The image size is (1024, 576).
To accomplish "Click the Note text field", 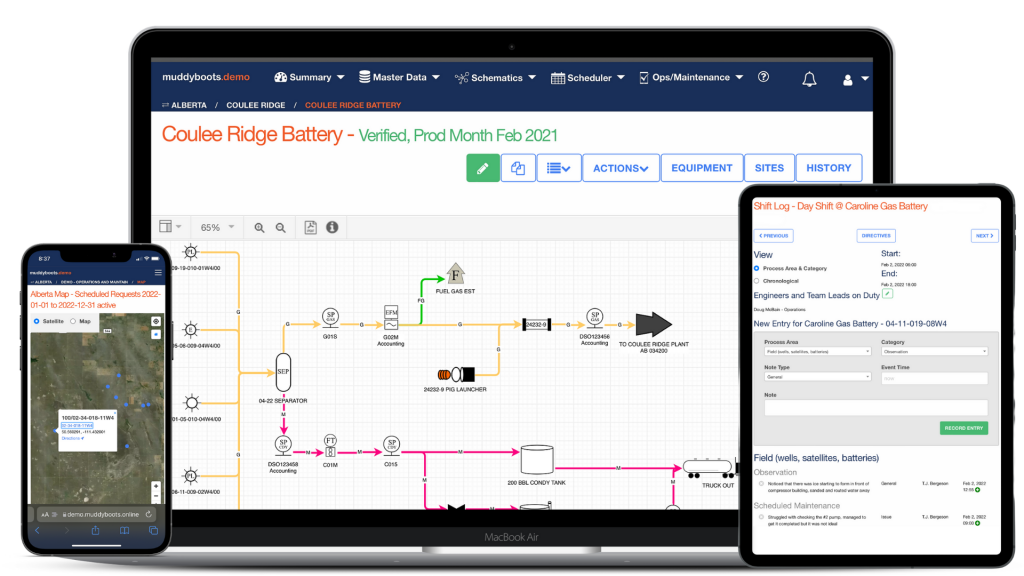I will click(876, 408).
